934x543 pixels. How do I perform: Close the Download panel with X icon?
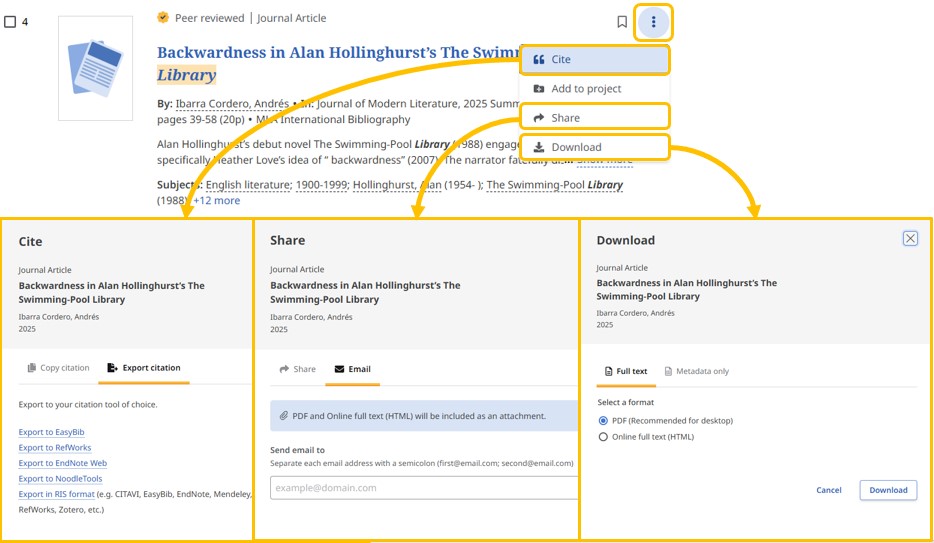[x=909, y=238]
